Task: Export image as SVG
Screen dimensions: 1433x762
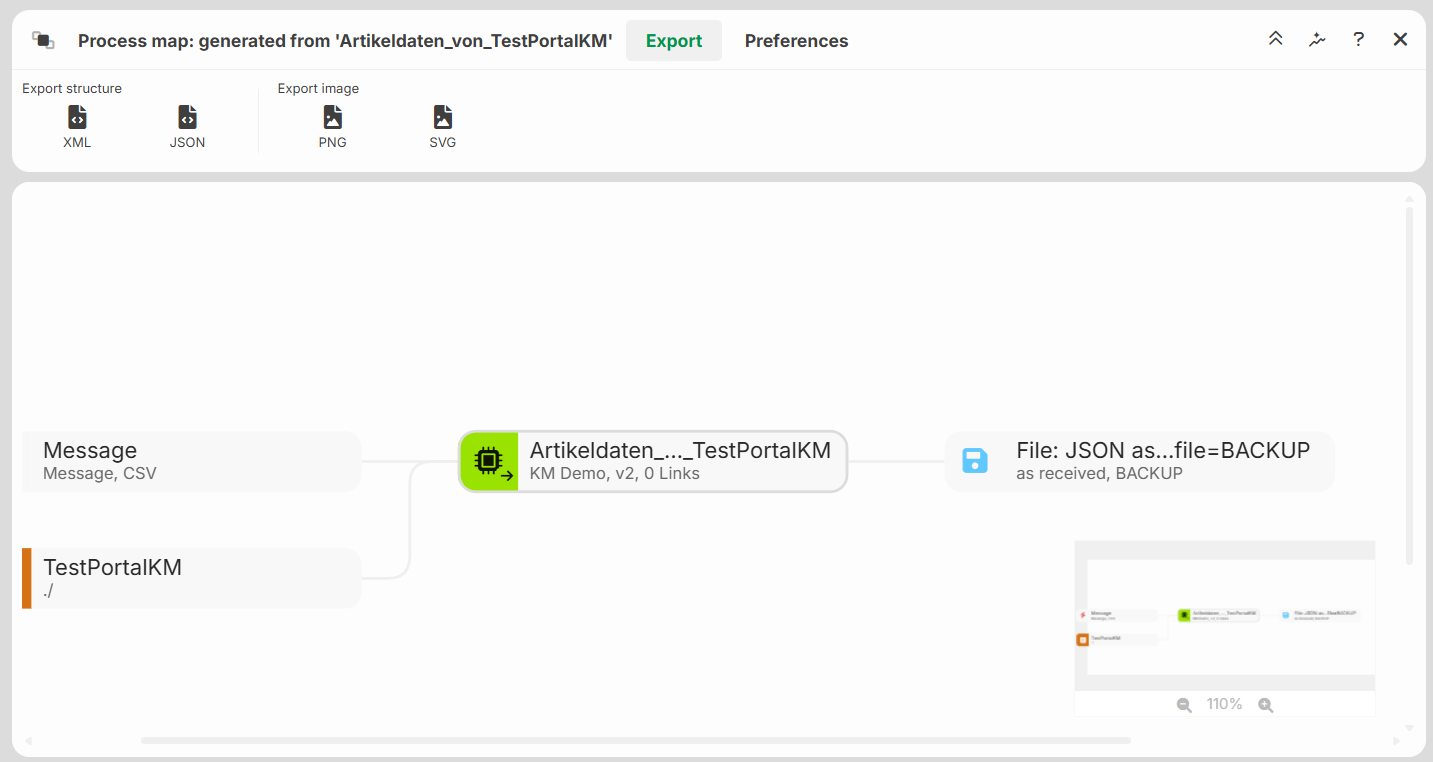Action: [x=443, y=128]
